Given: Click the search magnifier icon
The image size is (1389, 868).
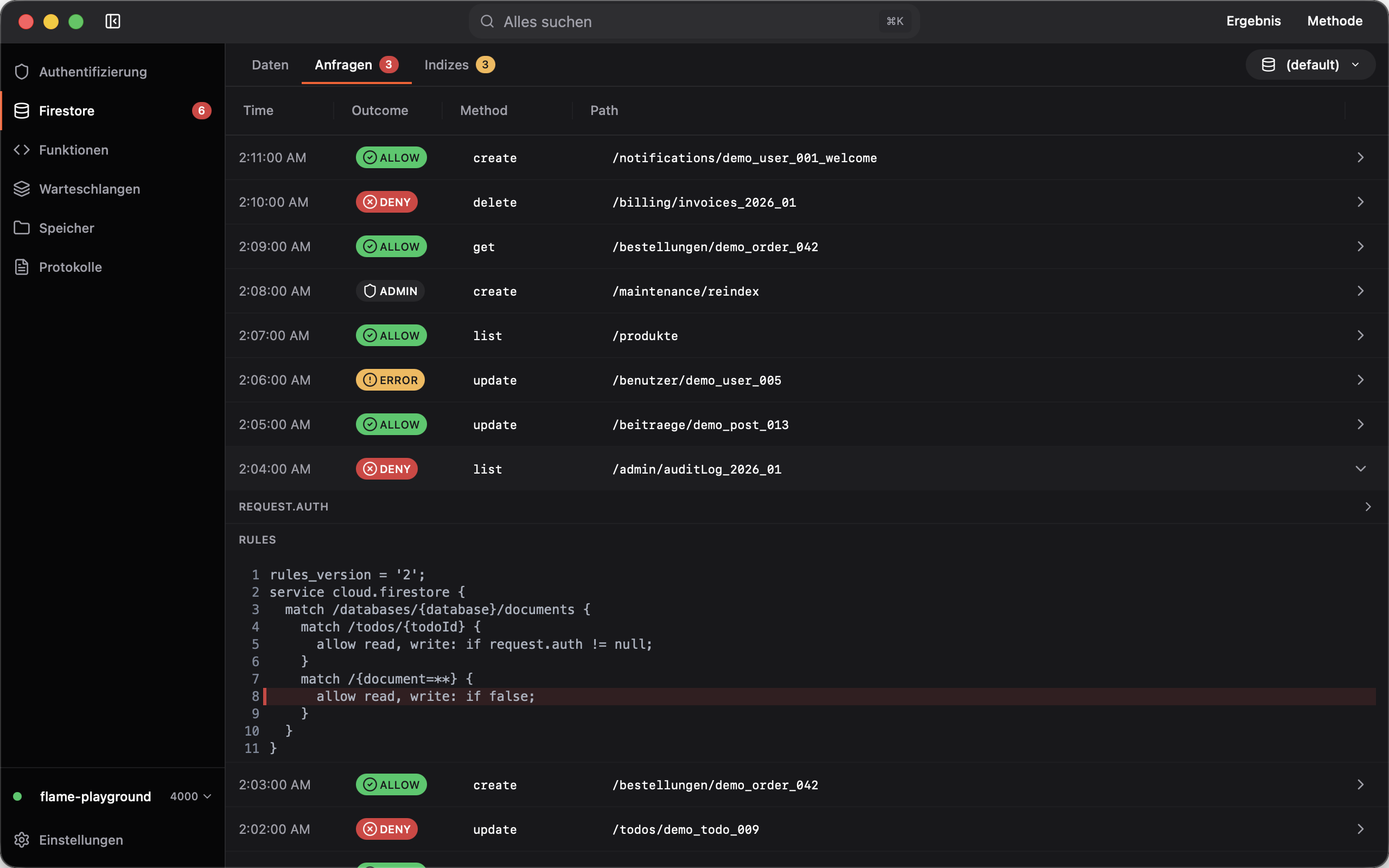Looking at the screenshot, I should tap(487, 21).
